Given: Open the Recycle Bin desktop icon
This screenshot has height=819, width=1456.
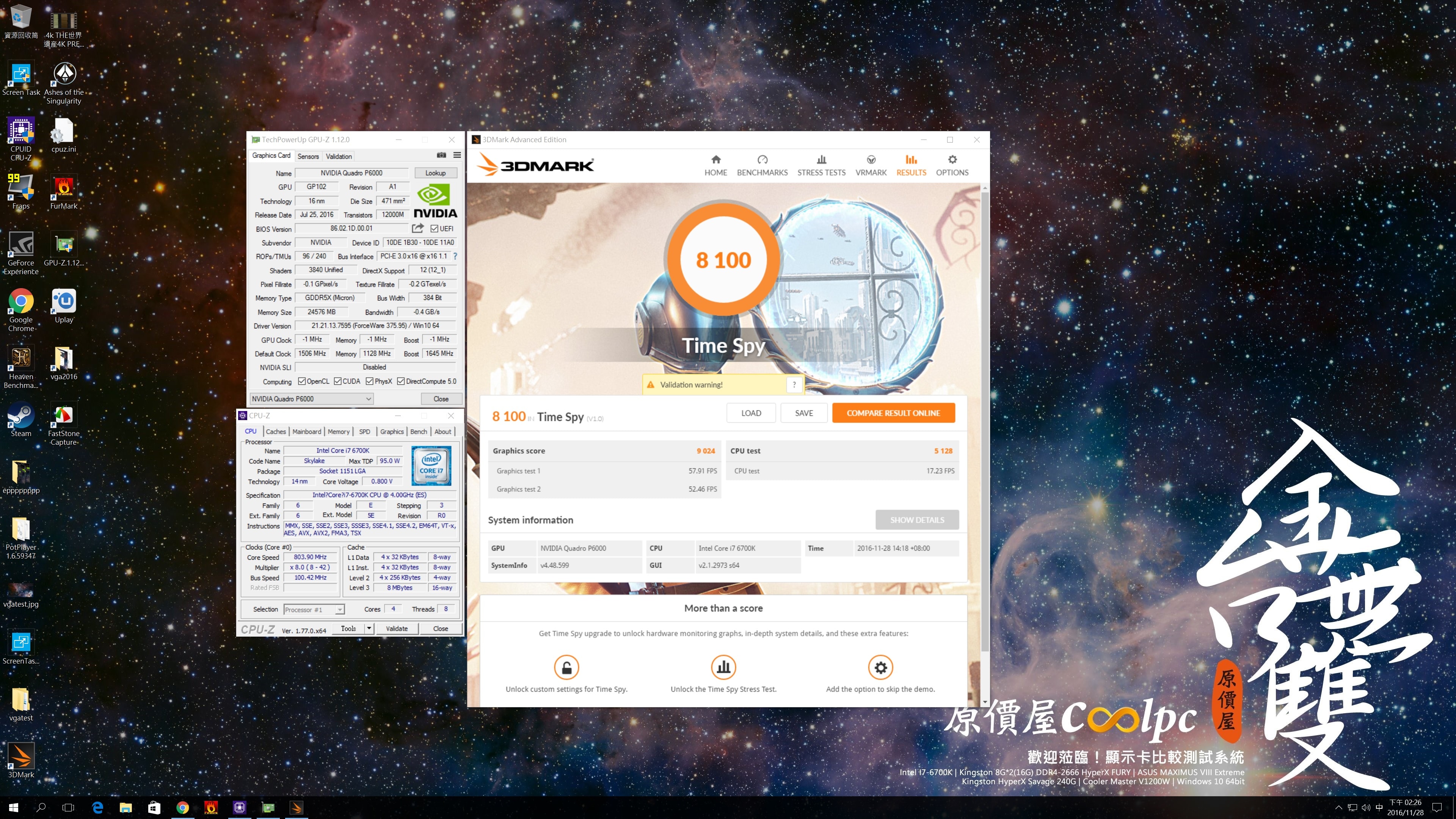Looking at the screenshot, I should tap(21, 22).
